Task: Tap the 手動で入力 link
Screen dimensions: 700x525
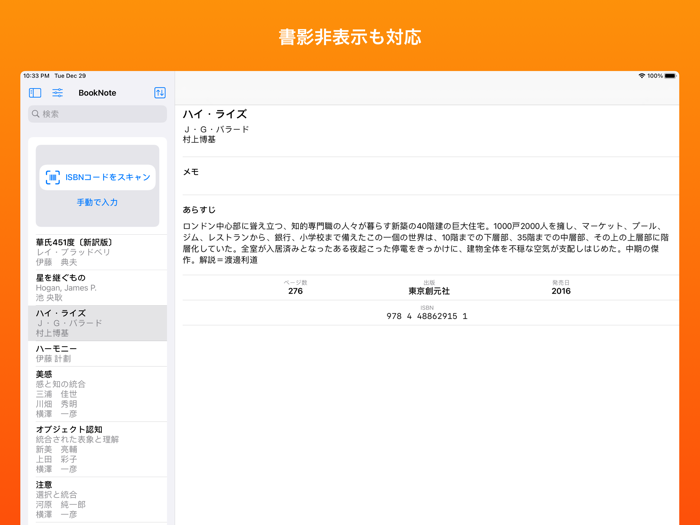Action: tap(97, 202)
